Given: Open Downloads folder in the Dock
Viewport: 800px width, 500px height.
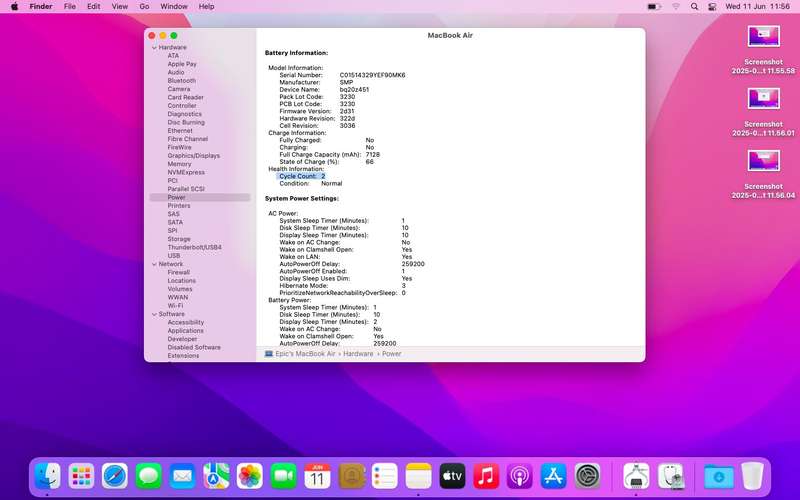Looking at the screenshot, I should click(x=718, y=477).
